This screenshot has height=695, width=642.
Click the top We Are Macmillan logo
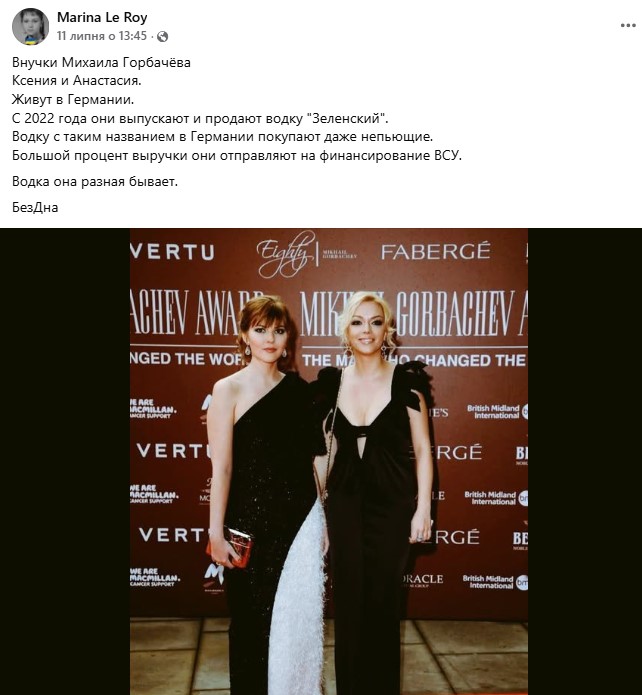153,409
